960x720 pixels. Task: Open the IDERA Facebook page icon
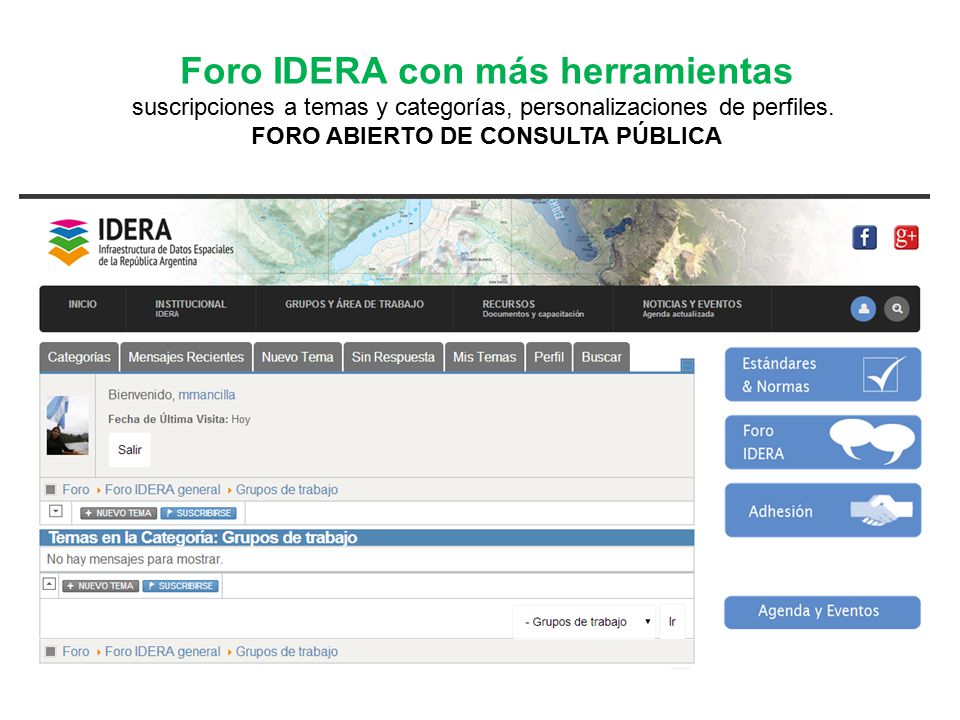[864, 238]
